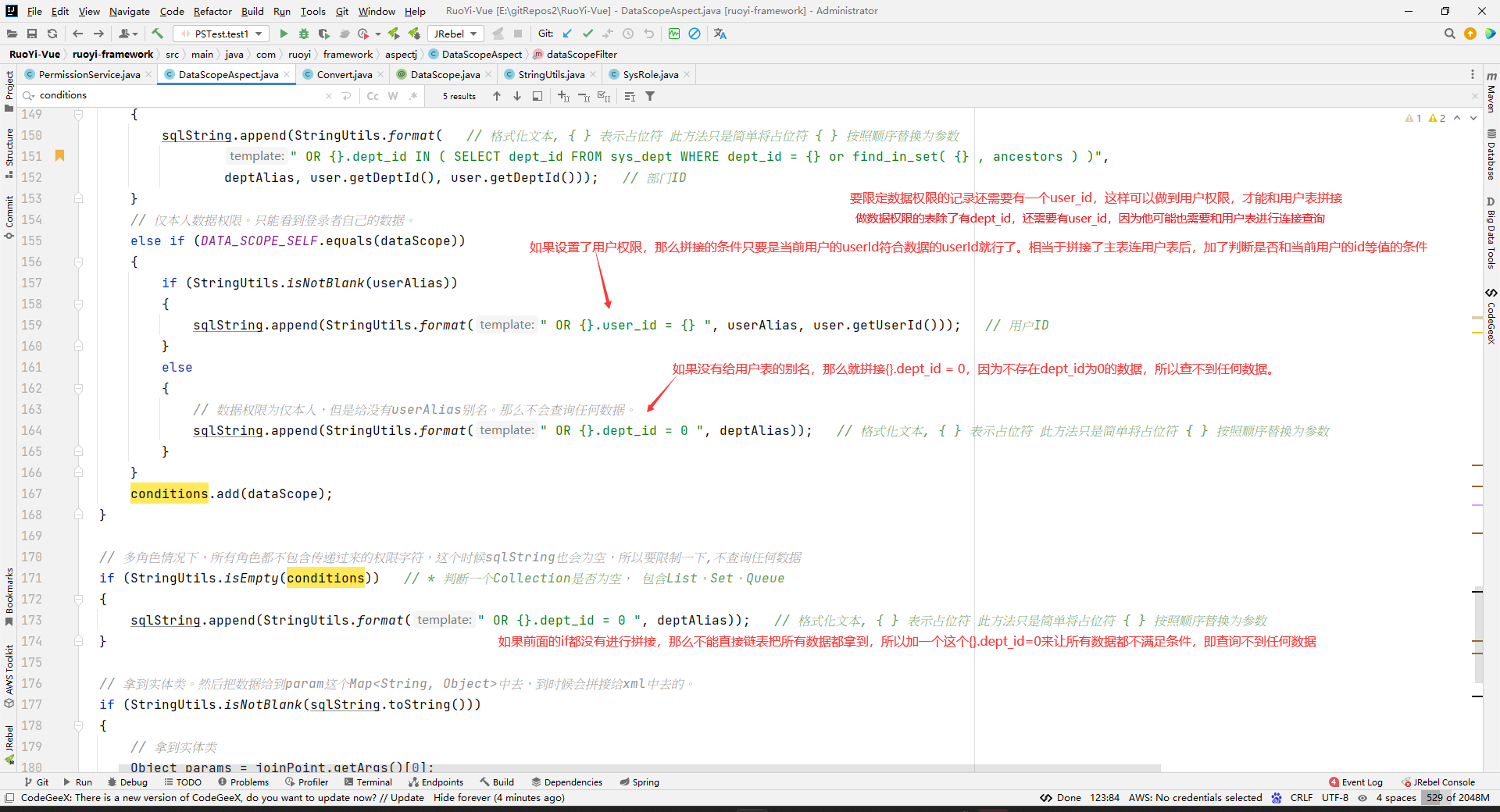
Task: Open the Terminal tool window
Action: point(367,782)
